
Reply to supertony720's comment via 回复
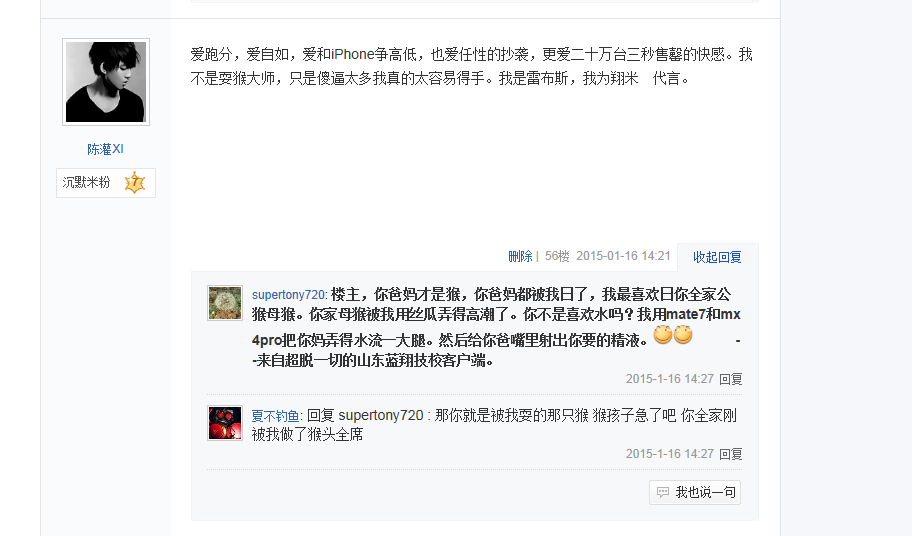pos(731,379)
